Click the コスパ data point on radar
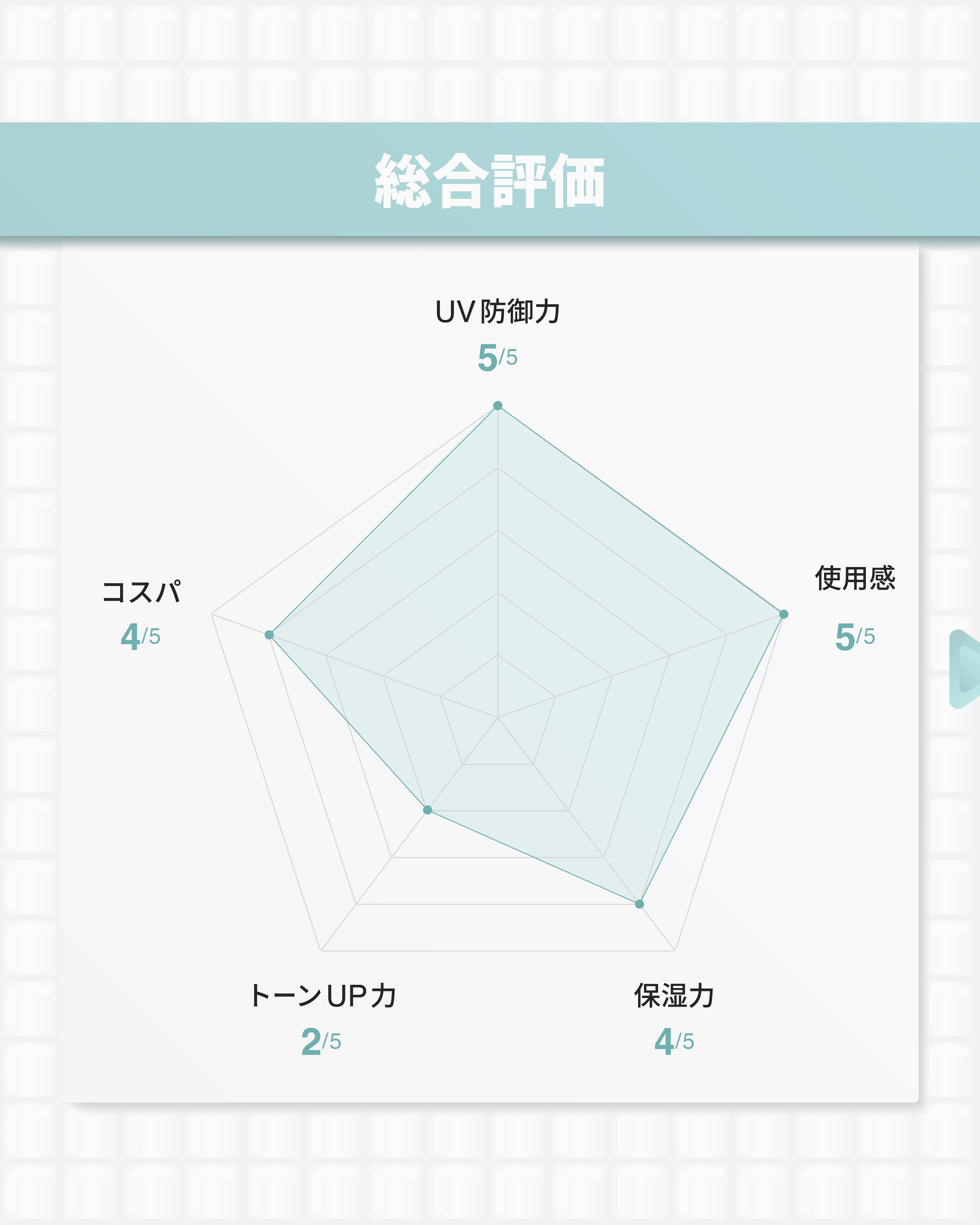Image resolution: width=980 pixels, height=1225 pixels. pyautogui.click(x=269, y=635)
